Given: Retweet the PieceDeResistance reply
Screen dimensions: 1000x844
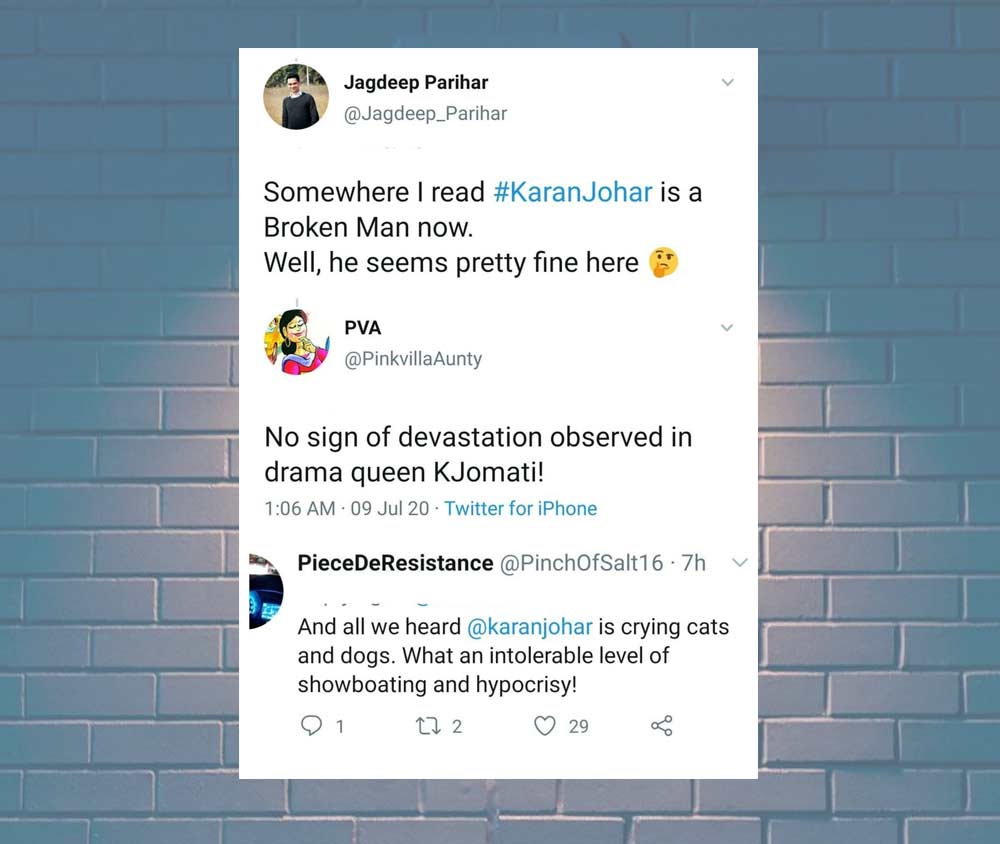Looking at the screenshot, I should coord(427,726).
